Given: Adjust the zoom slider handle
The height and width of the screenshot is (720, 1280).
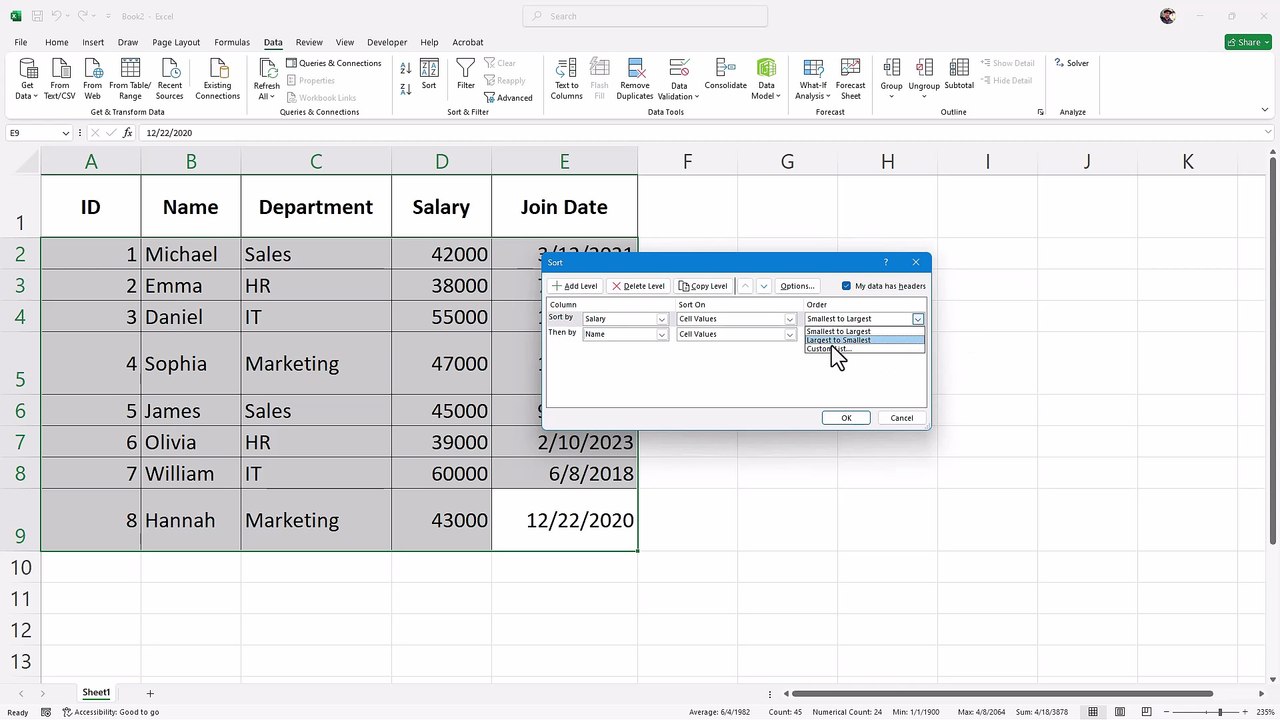Looking at the screenshot, I should point(1219,712).
